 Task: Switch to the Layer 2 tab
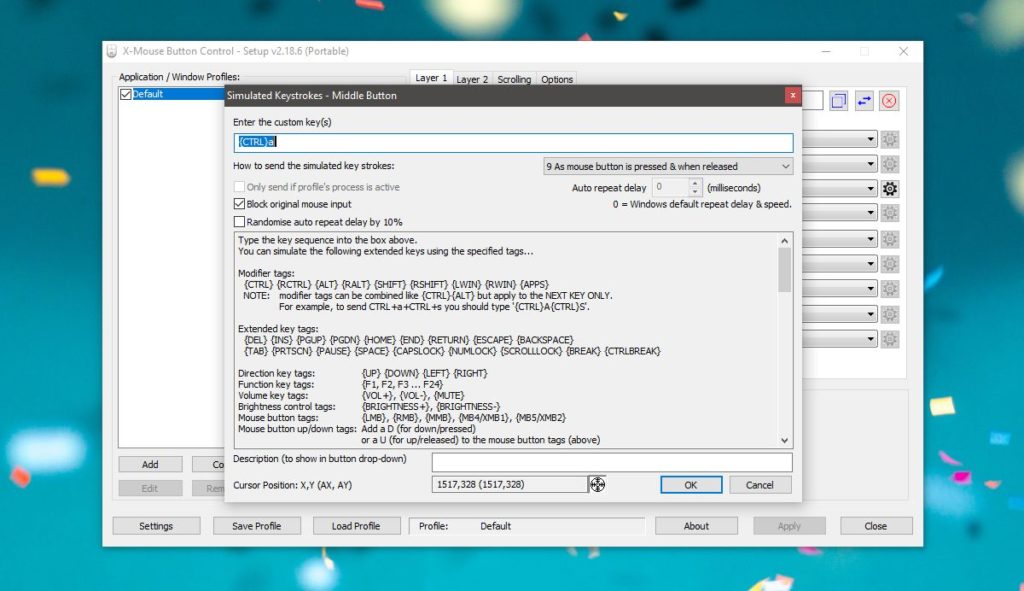472,79
